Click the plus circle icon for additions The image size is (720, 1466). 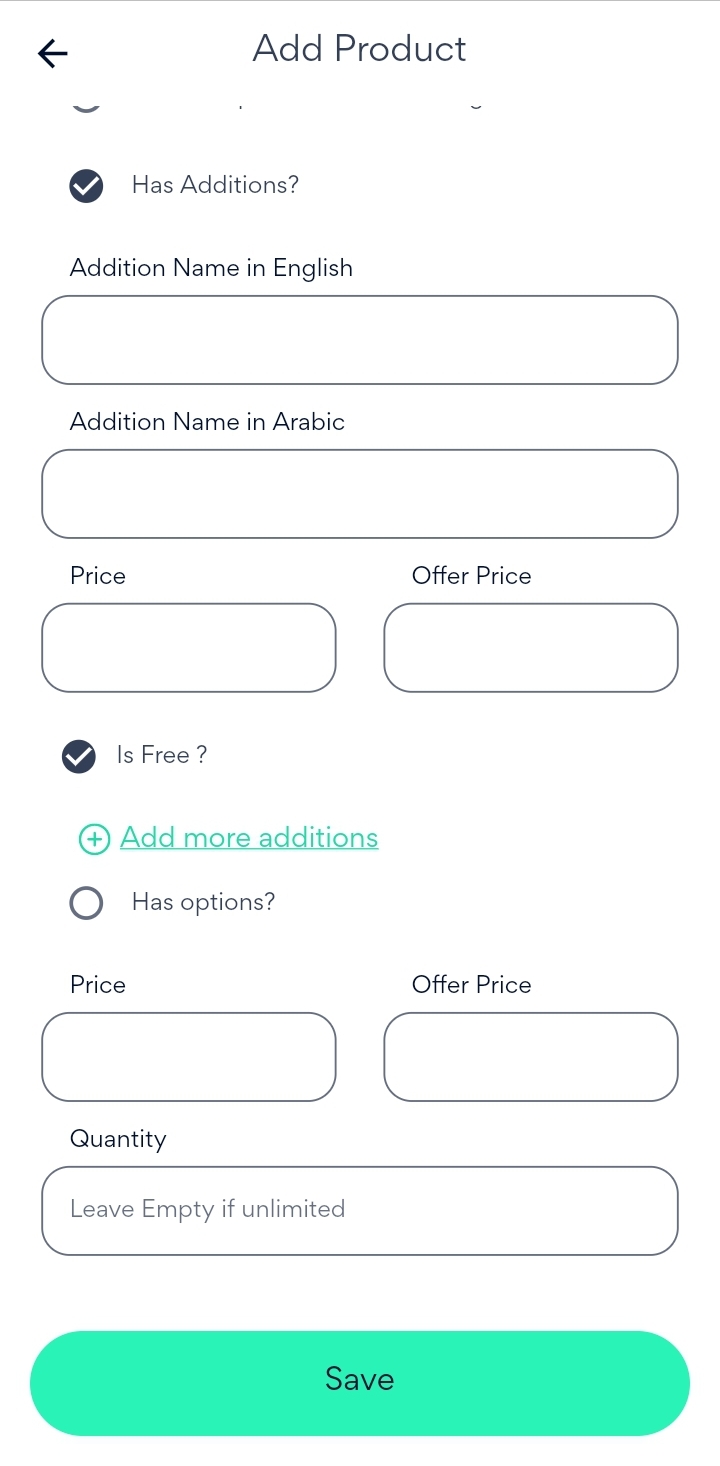pos(94,839)
